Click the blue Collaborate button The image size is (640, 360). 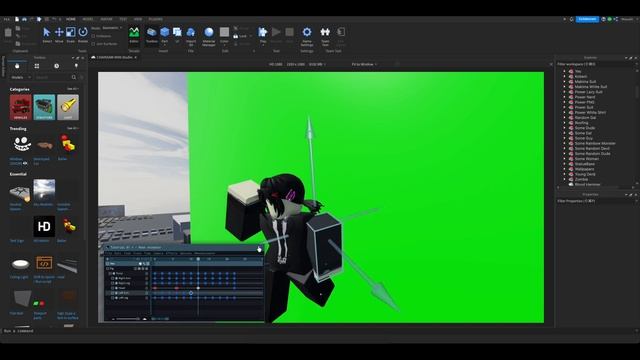coord(587,19)
